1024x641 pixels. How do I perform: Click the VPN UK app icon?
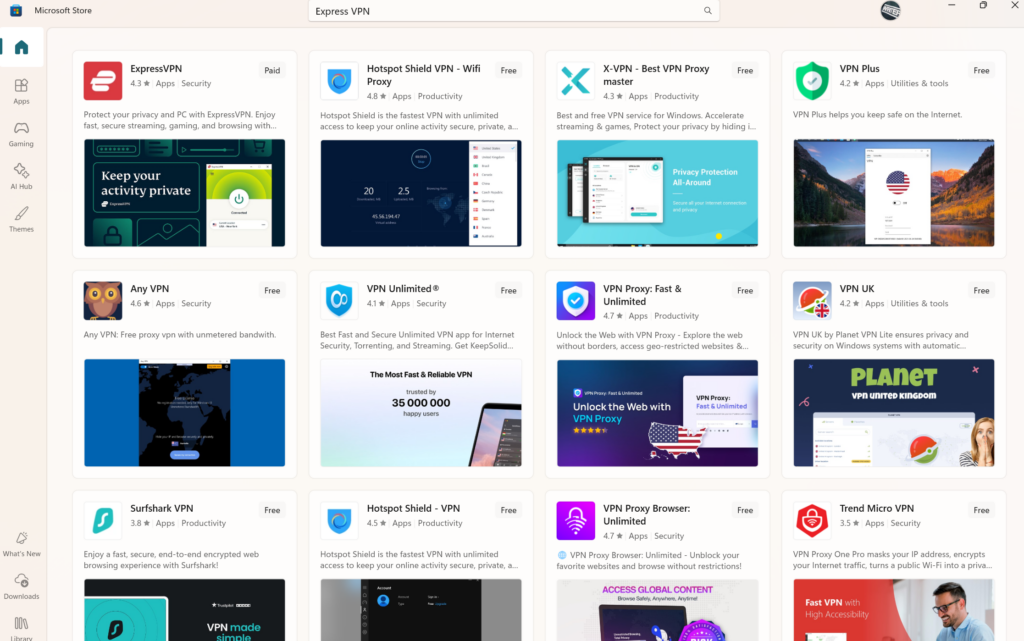click(x=812, y=300)
